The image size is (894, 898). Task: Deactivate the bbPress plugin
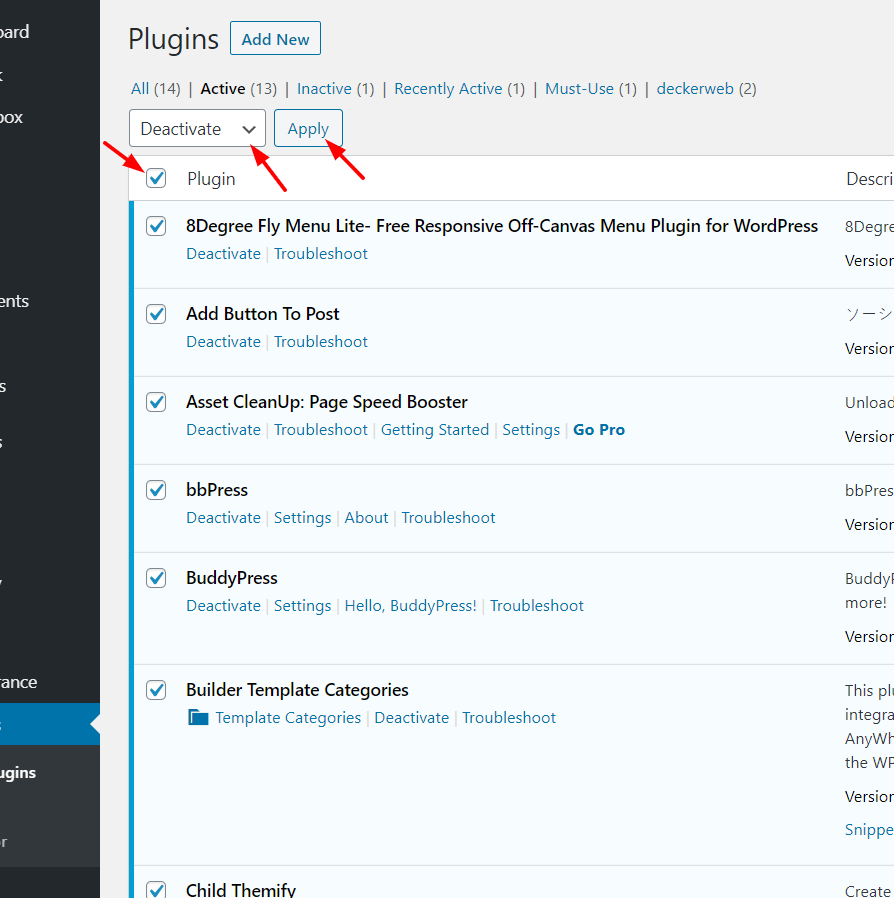coord(223,518)
